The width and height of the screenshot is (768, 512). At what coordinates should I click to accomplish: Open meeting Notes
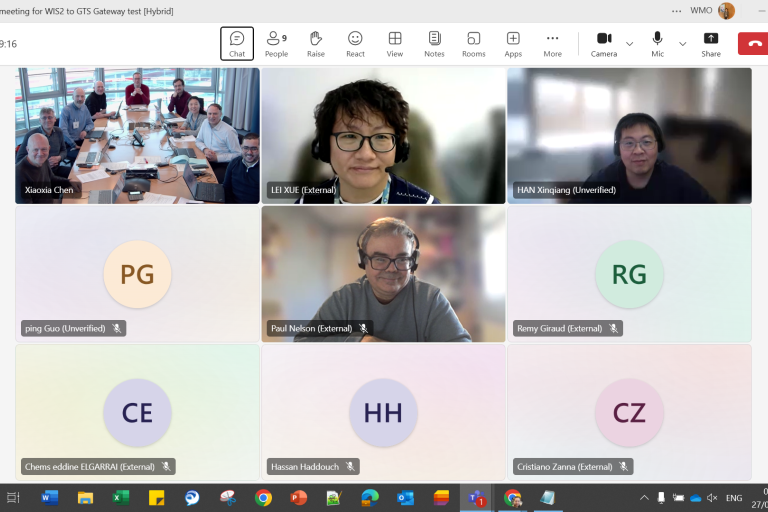pos(434,43)
